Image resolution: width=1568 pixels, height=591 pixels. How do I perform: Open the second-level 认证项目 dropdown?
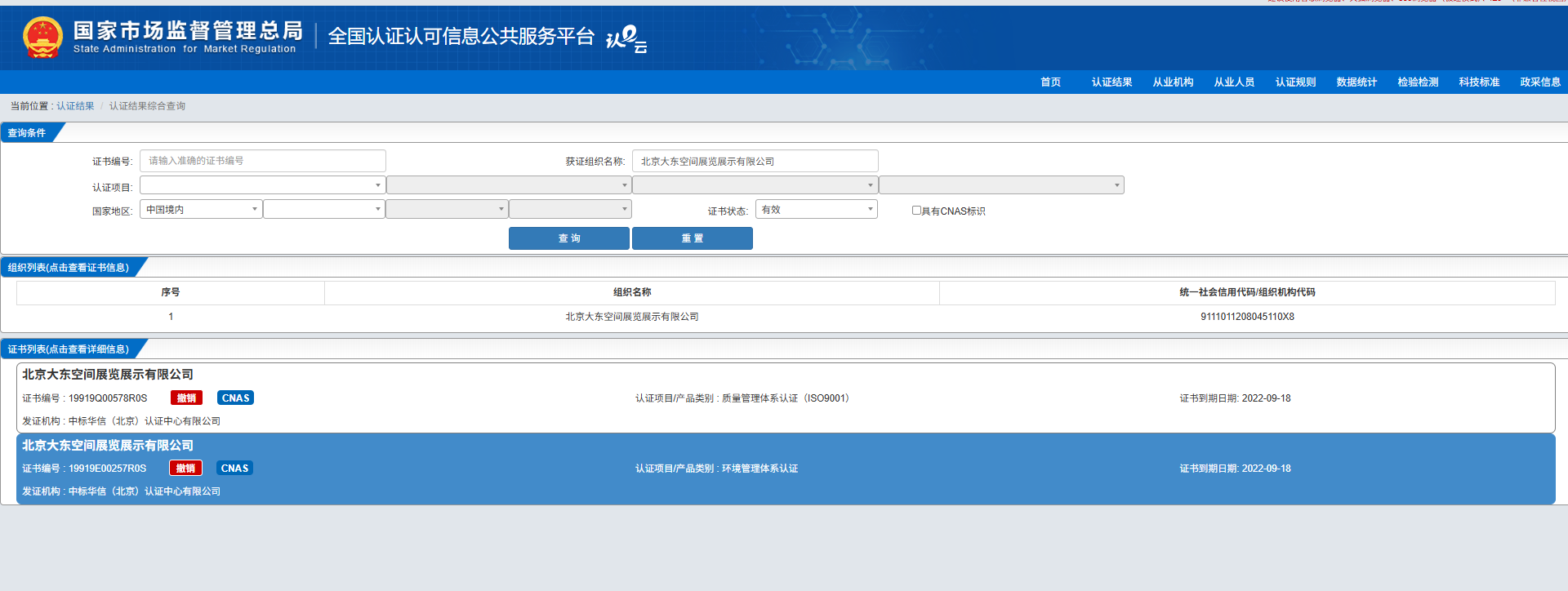coord(509,185)
